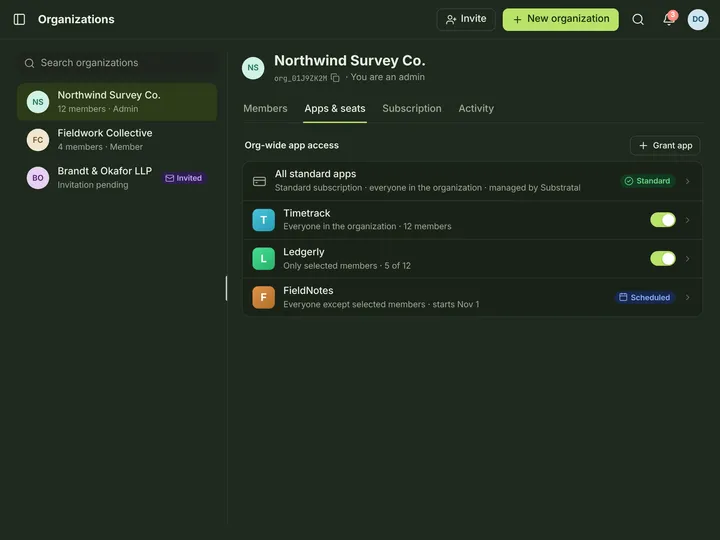This screenshot has width=720, height=540.
Task: Click the org_01J9ZK2M identifier text
Action: click(x=301, y=79)
